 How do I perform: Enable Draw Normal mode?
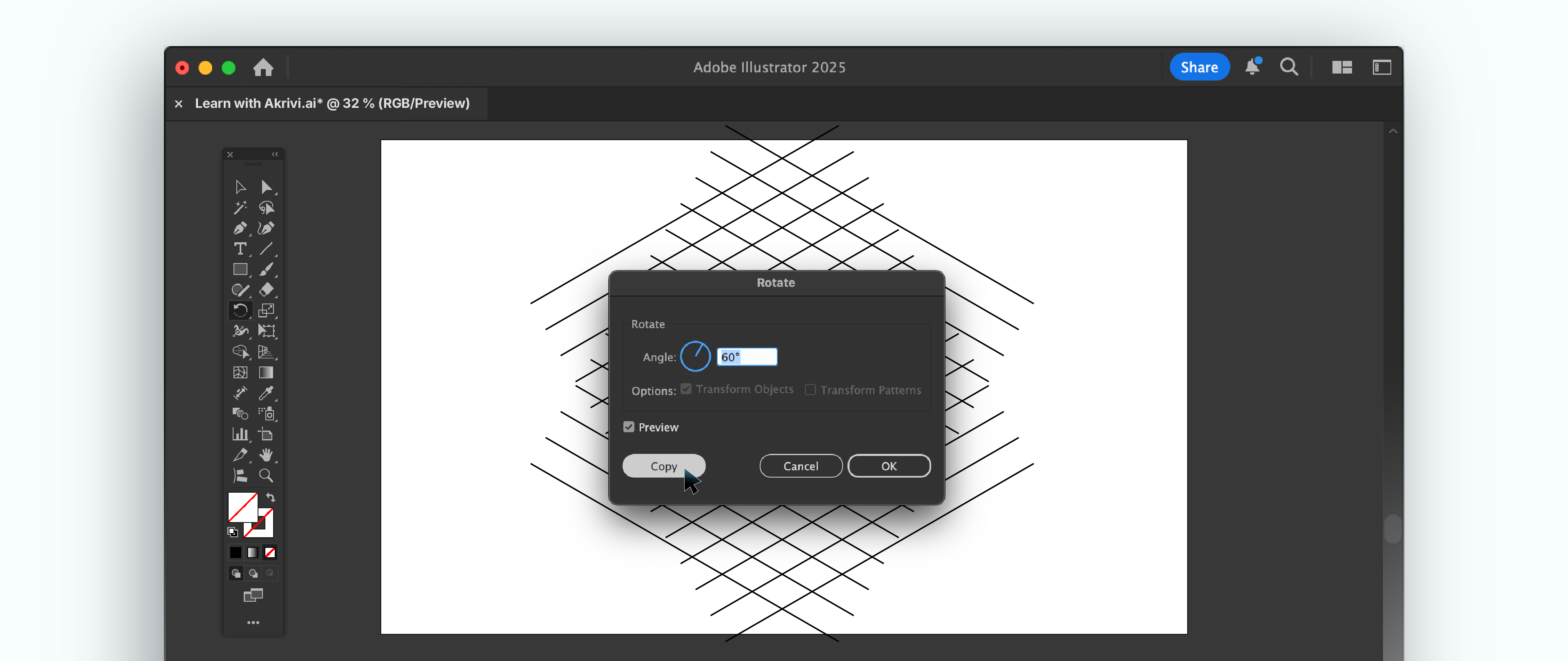coord(236,573)
